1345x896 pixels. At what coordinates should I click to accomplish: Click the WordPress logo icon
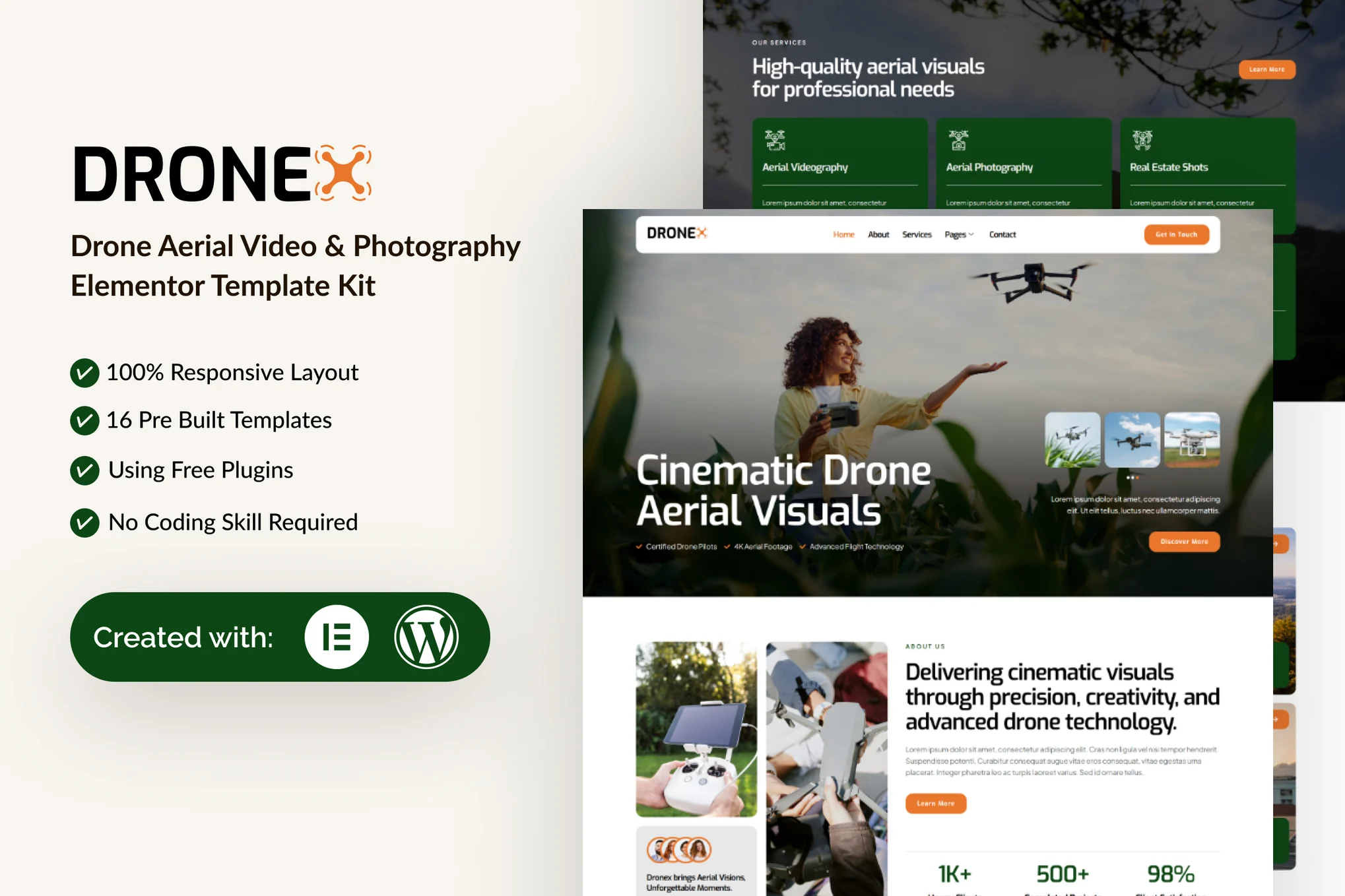pyautogui.click(x=426, y=637)
